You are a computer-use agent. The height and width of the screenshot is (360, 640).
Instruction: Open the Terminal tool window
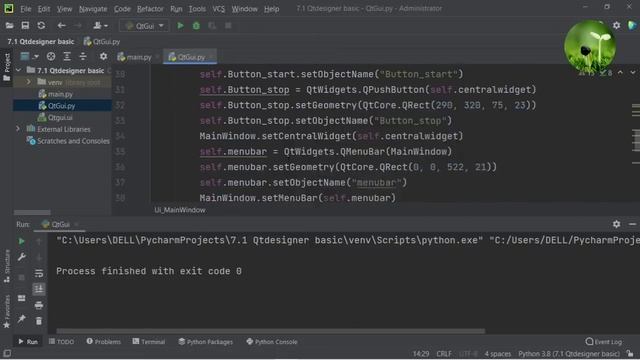(x=149, y=342)
